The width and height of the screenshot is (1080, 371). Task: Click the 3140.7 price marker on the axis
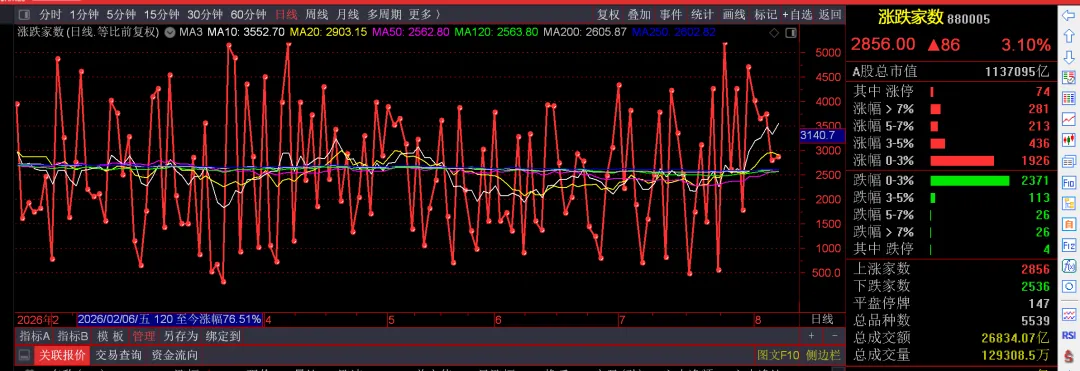coord(818,136)
